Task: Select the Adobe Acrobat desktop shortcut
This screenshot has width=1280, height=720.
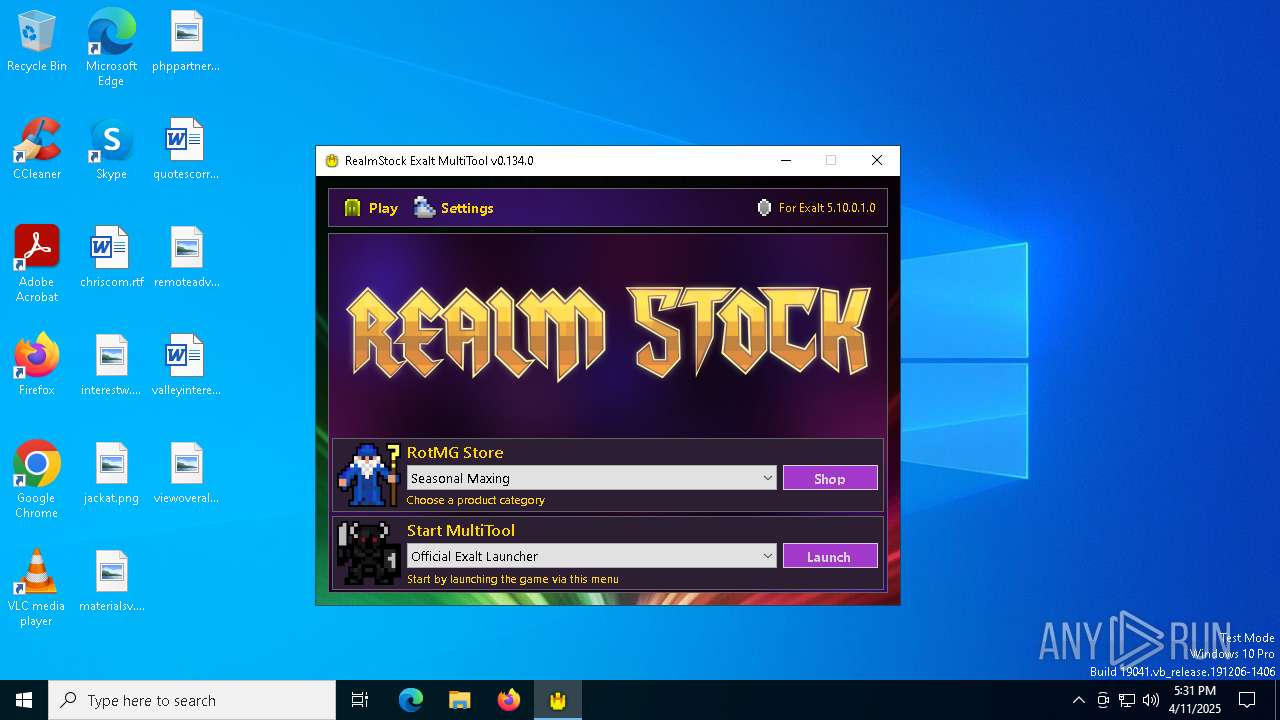Action: (37, 264)
